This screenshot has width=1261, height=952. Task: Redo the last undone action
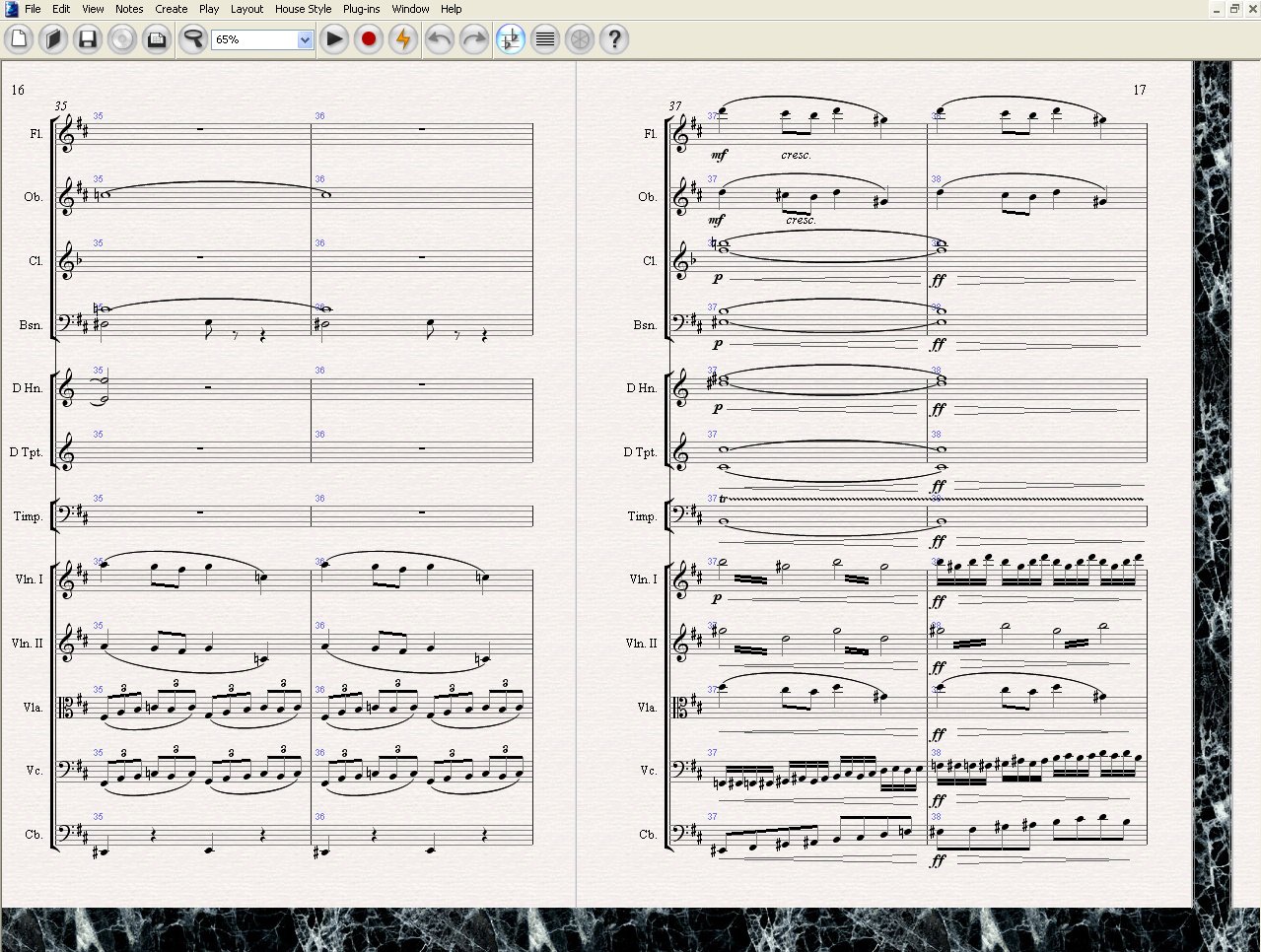[474, 39]
